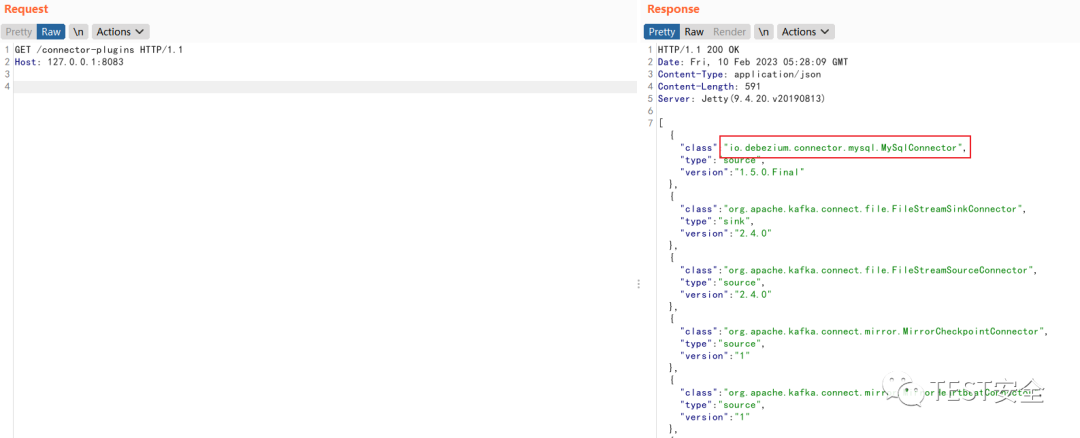This screenshot has height=438, width=1080.
Task: Click the Date header line in response
Action: click(753, 62)
